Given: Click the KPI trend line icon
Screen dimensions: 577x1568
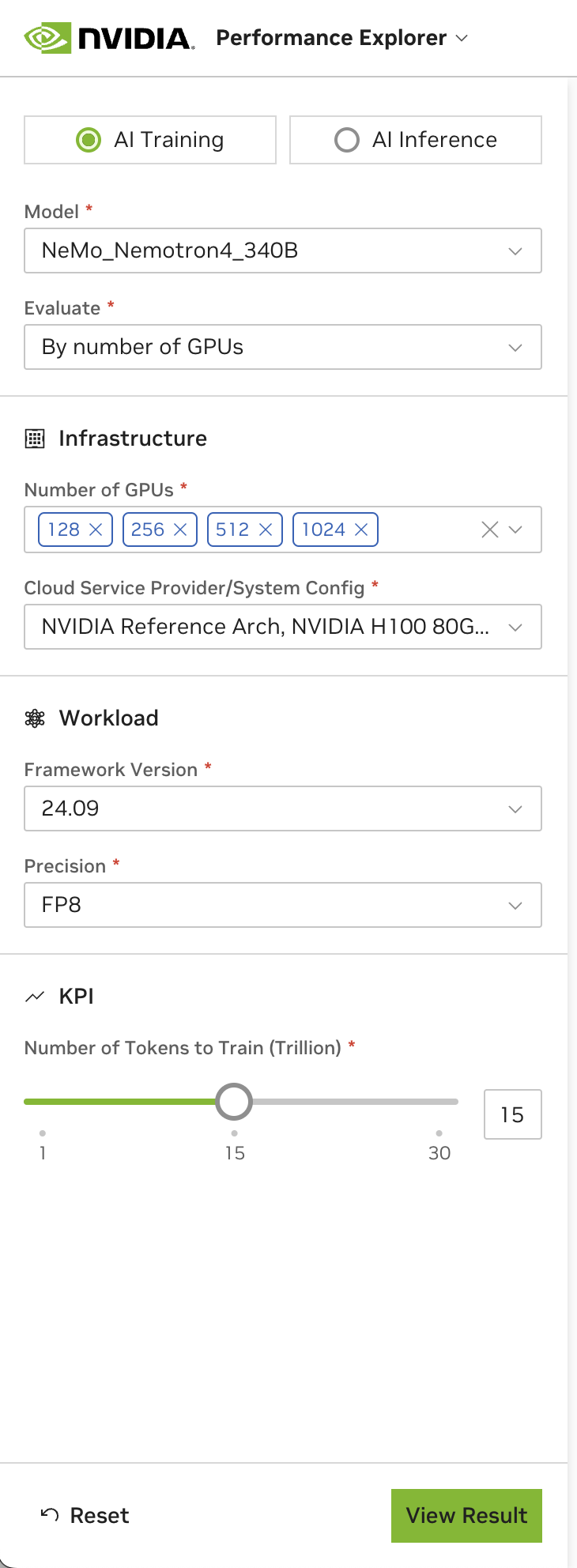Looking at the screenshot, I should [x=35, y=997].
